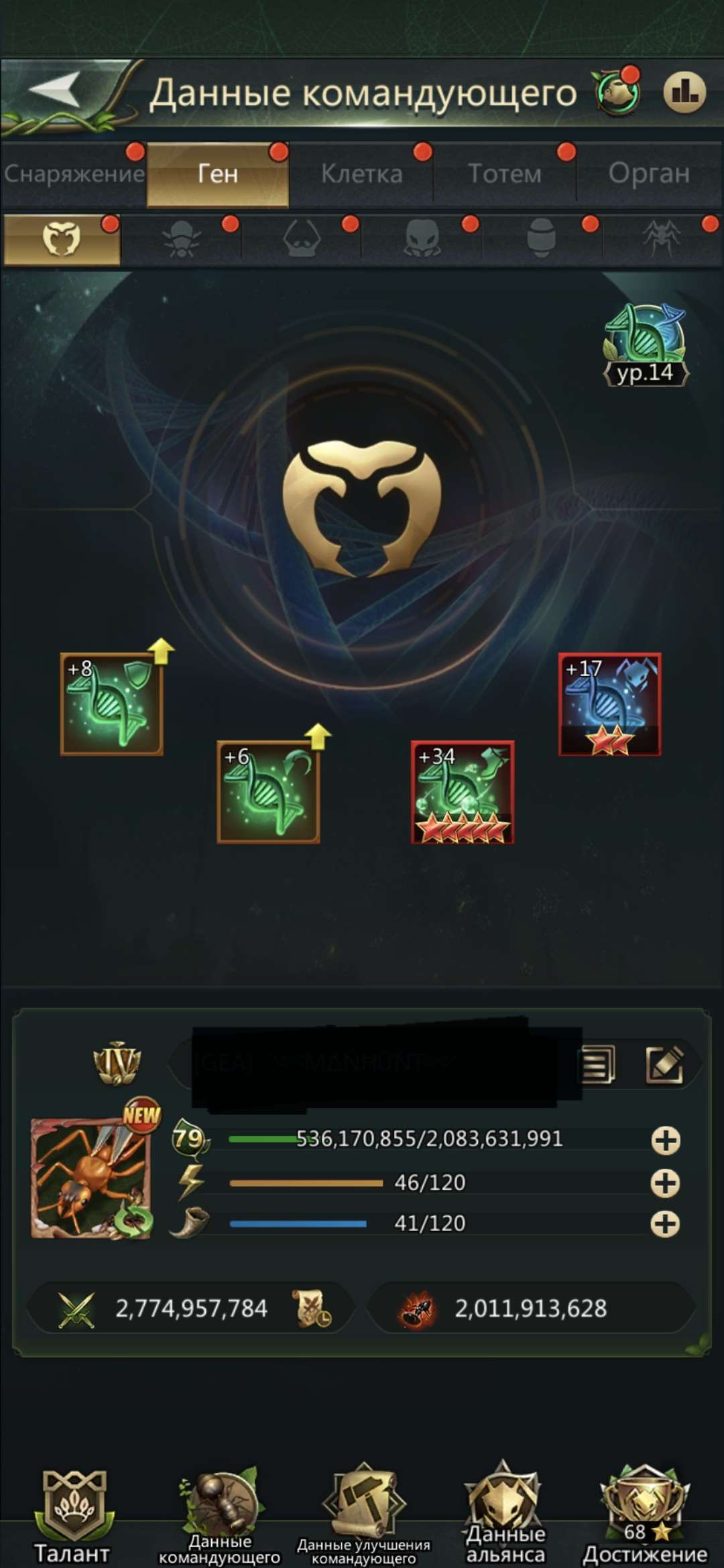Open the notes list icon beside name
Screen dimensions: 724x1568
(597, 1063)
